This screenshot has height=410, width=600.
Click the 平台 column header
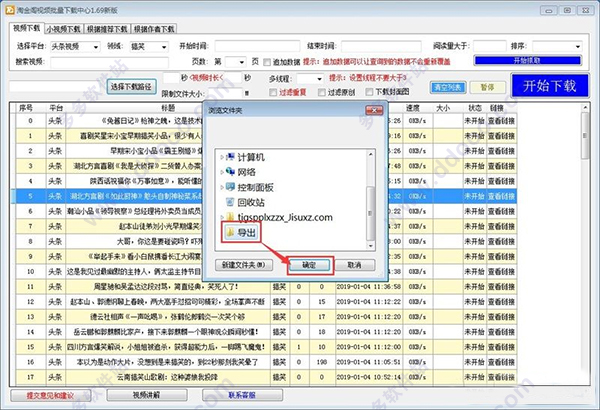[x=56, y=108]
